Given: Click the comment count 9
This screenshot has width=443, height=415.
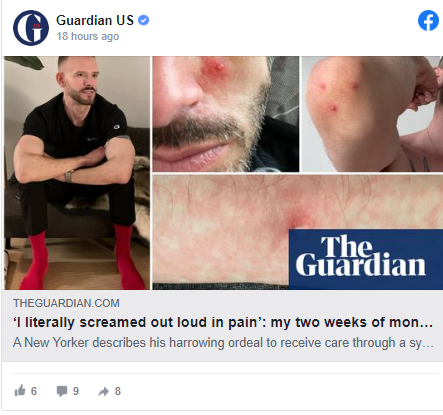Looking at the screenshot, I should [76, 391].
